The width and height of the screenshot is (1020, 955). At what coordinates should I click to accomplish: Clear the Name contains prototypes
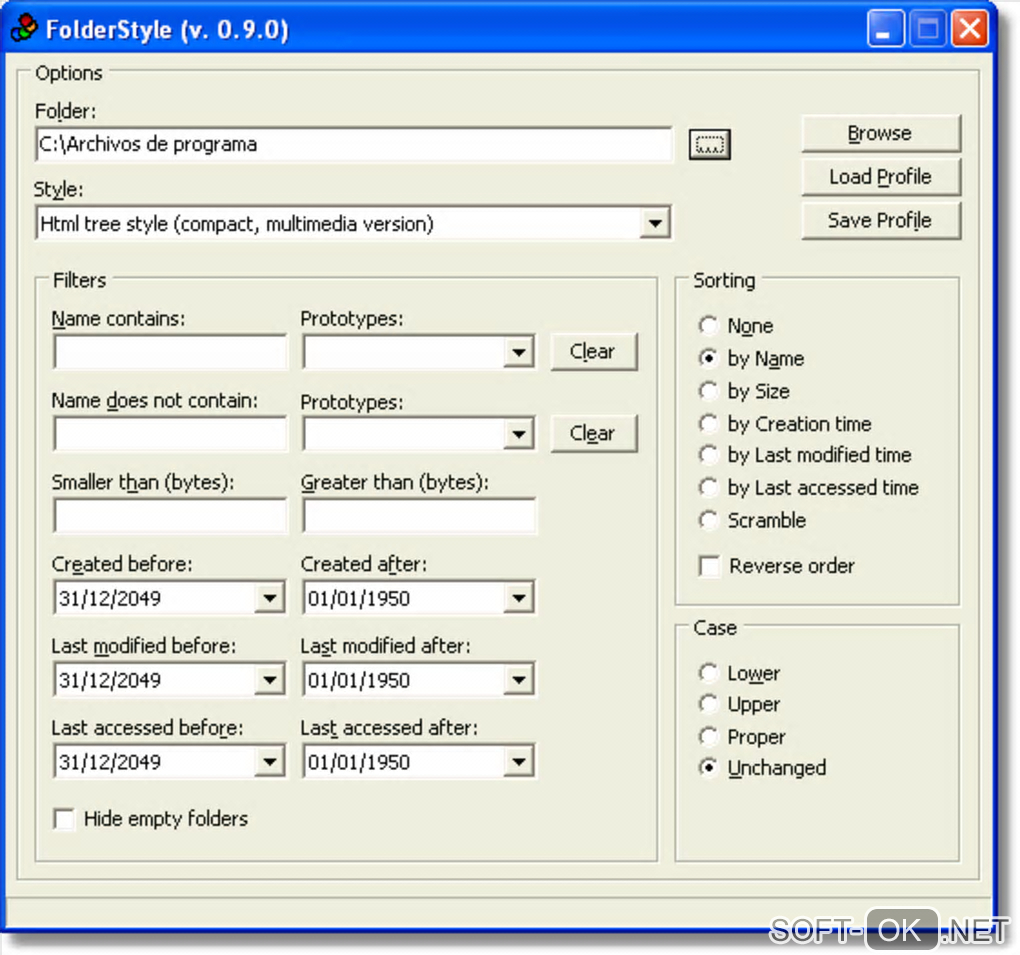click(x=593, y=352)
